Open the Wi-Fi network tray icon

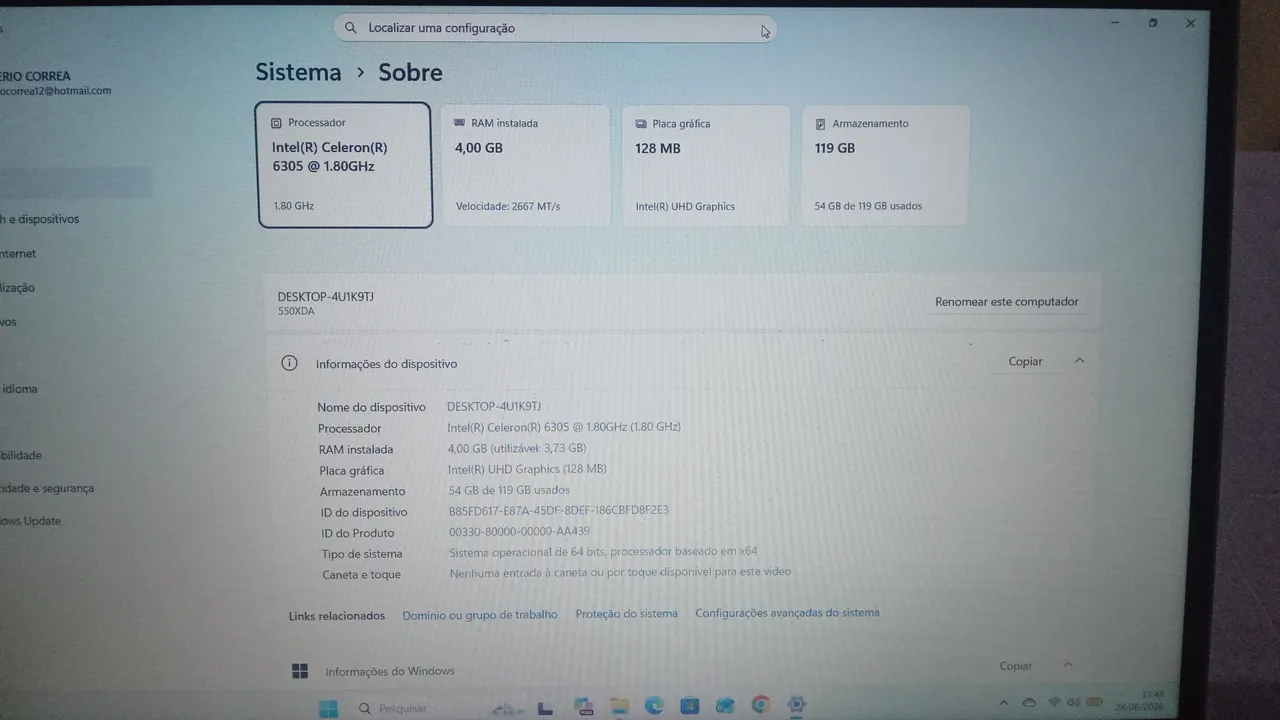tap(1054, 701)
